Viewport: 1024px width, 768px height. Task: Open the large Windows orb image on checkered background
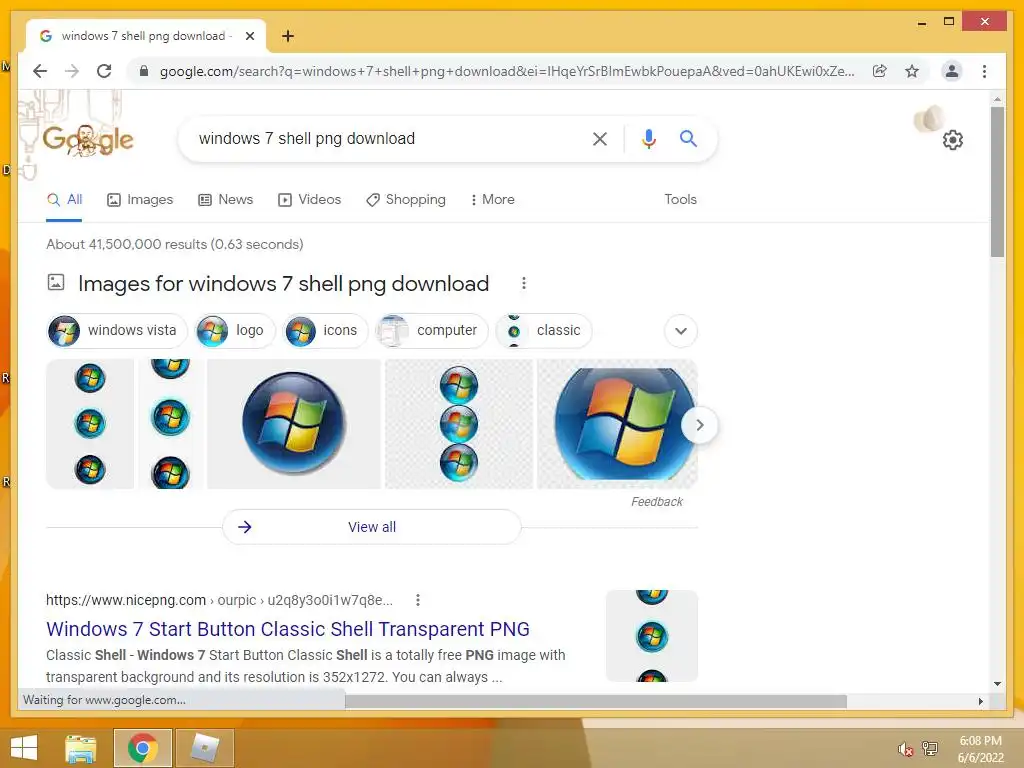point(617,424)
